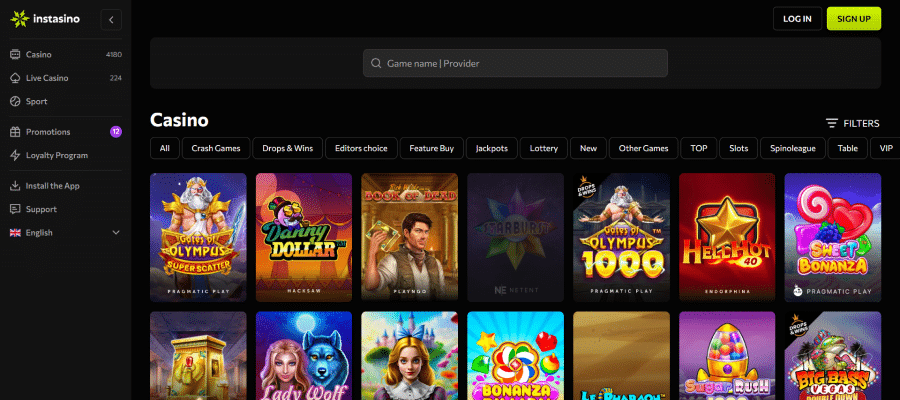Open the Loyalty Program page

[65, 156]
